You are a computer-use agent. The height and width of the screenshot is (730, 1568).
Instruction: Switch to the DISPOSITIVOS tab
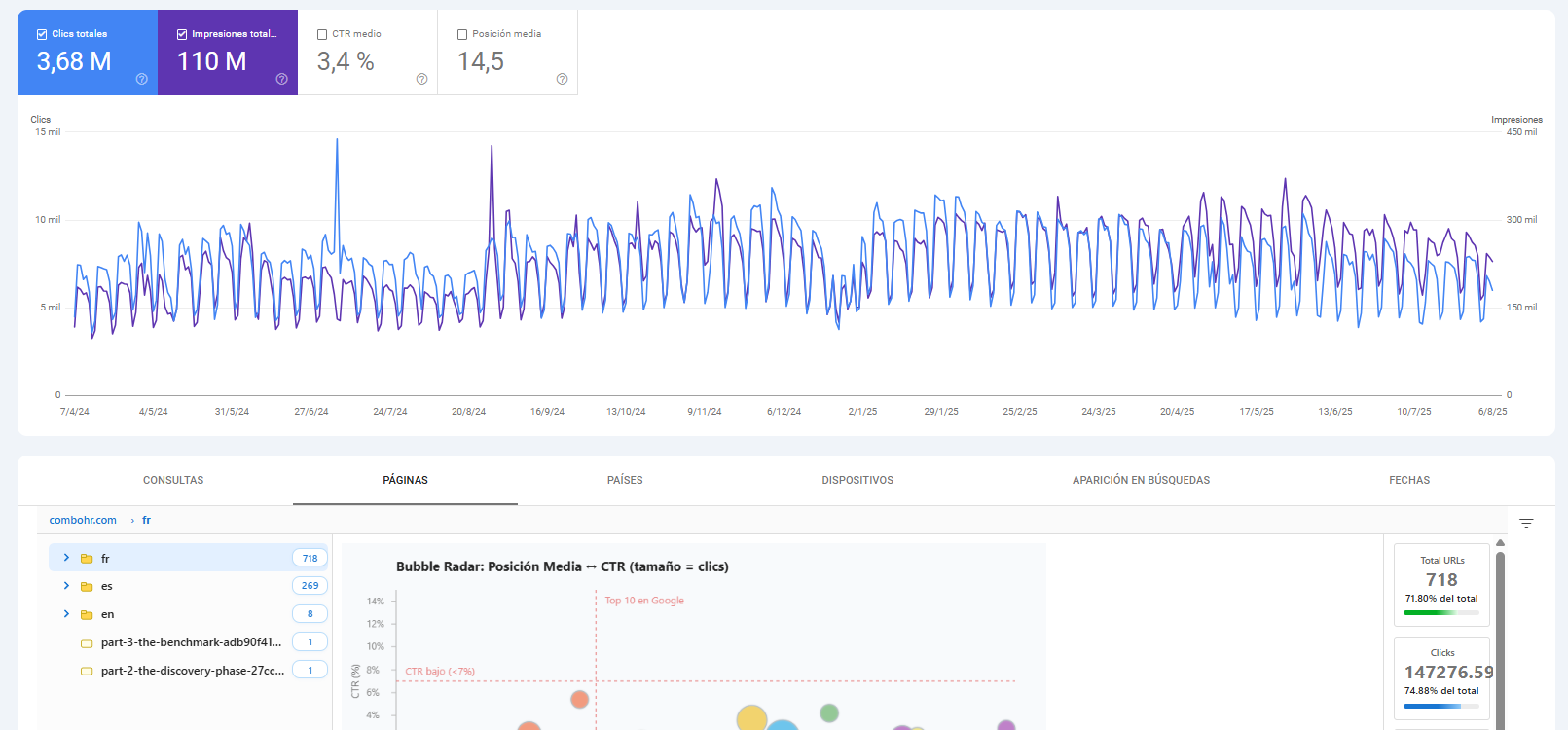pyautogui.click(x=857, y=480)
